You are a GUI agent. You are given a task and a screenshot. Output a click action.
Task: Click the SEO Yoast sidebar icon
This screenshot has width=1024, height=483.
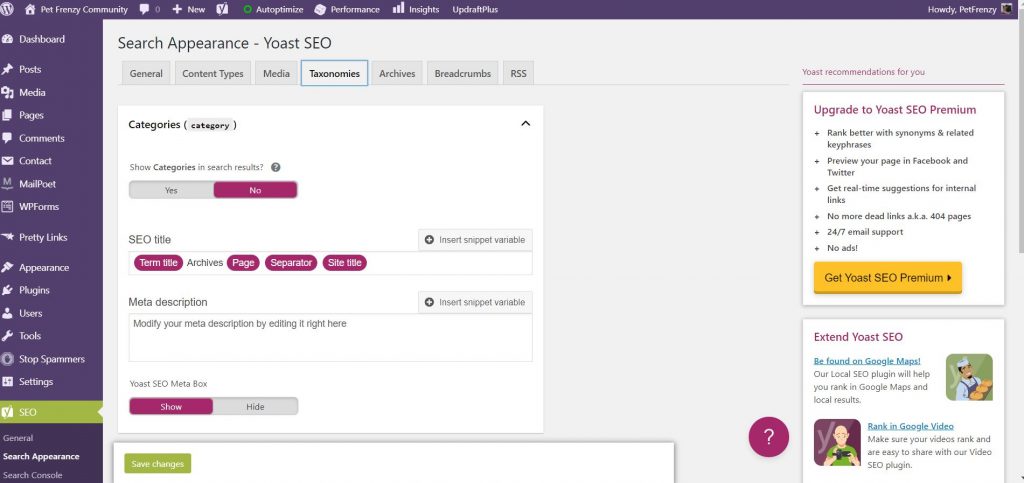tap(8, 413)
